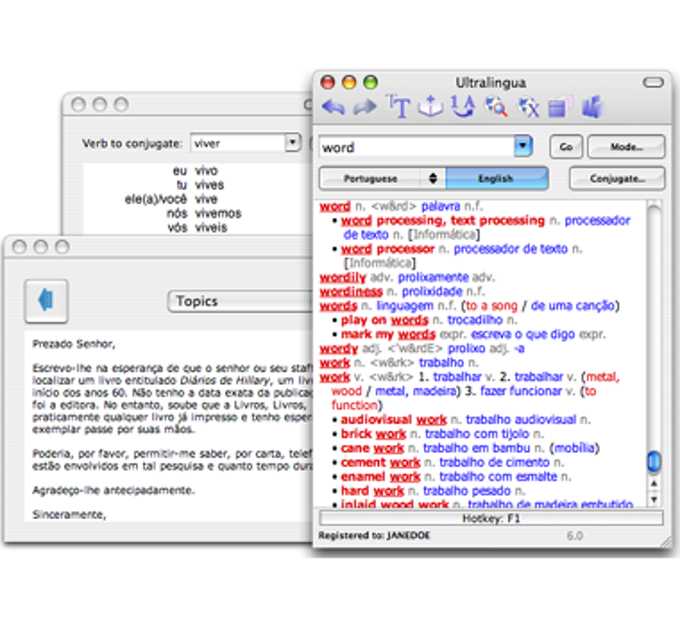Click the blue back arrow in Topics window

coord(46,300)
